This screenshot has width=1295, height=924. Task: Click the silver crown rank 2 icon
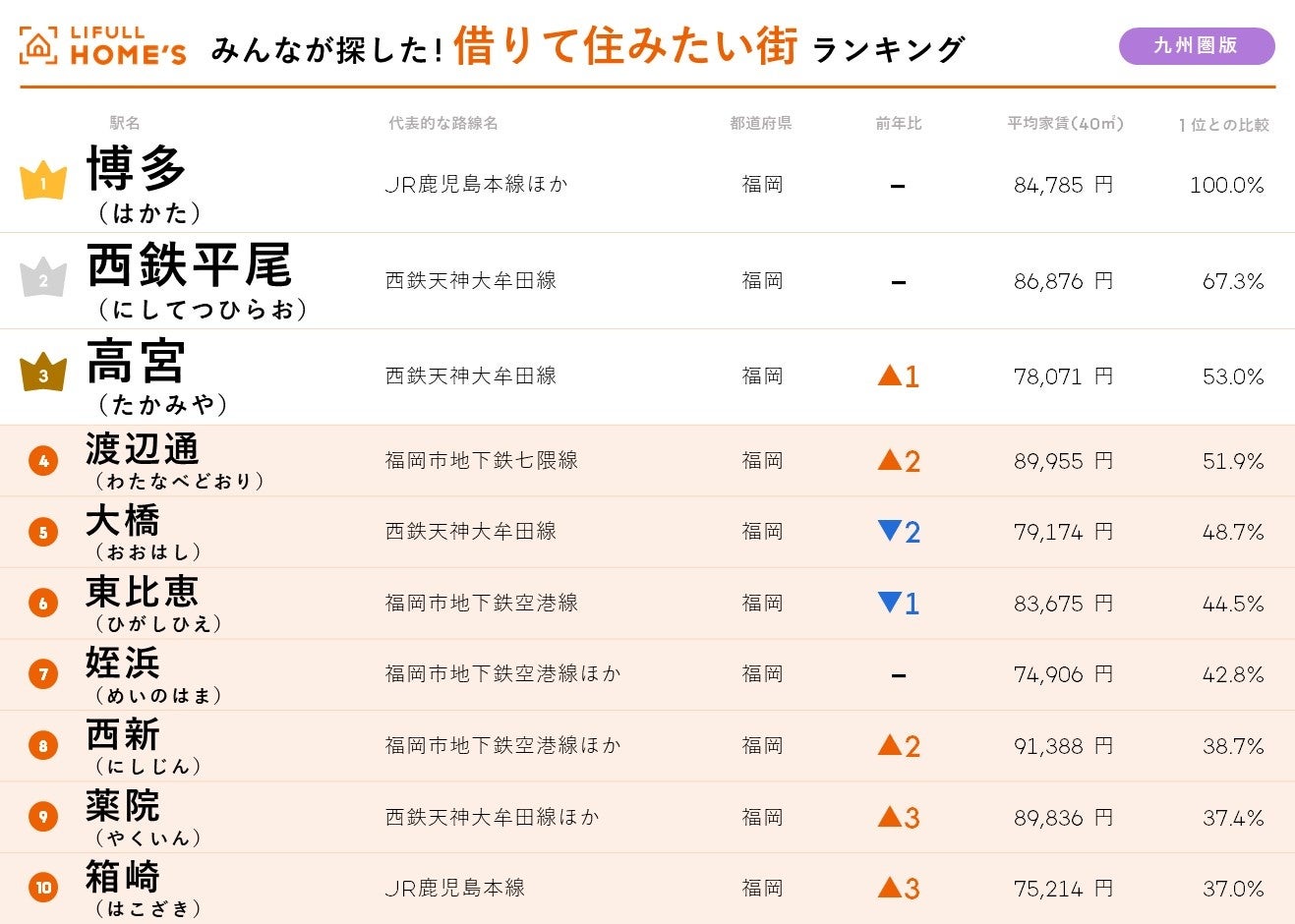point(43,278)
